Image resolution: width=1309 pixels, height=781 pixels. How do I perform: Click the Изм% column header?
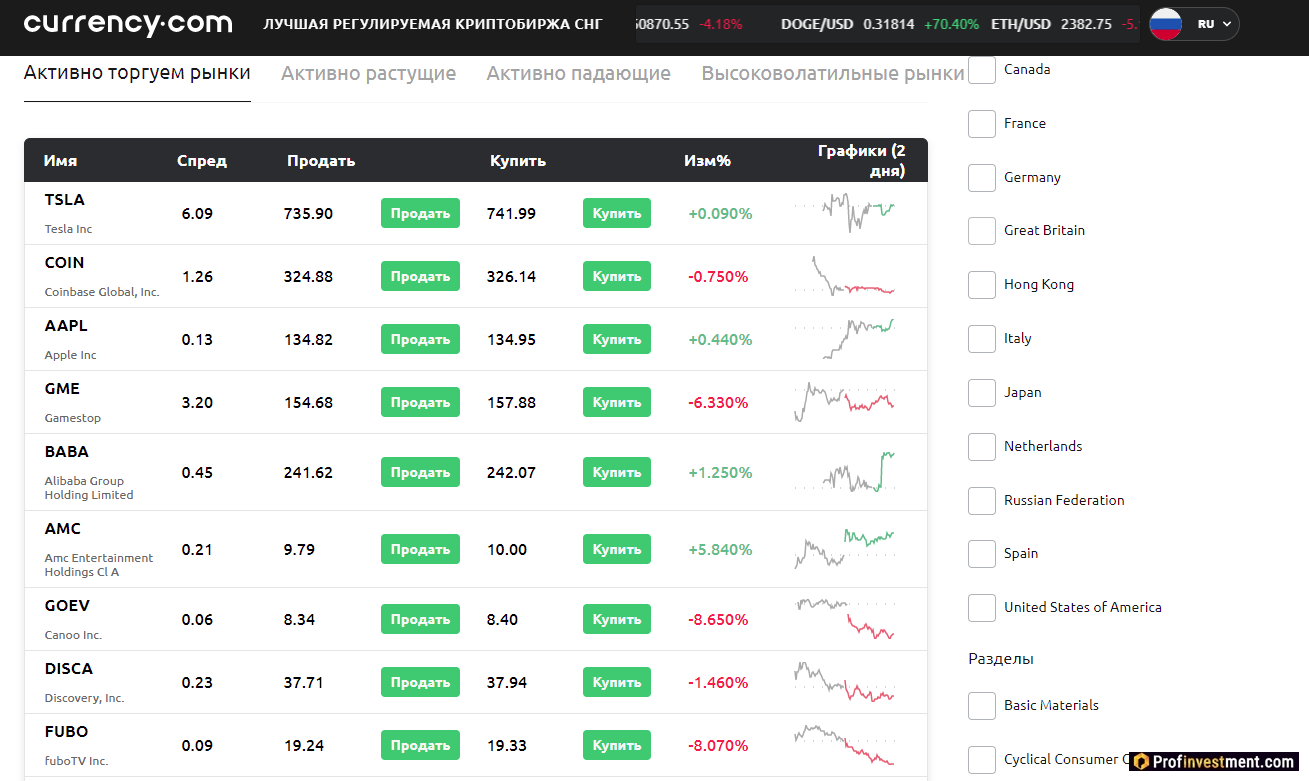tap(708, 160)
